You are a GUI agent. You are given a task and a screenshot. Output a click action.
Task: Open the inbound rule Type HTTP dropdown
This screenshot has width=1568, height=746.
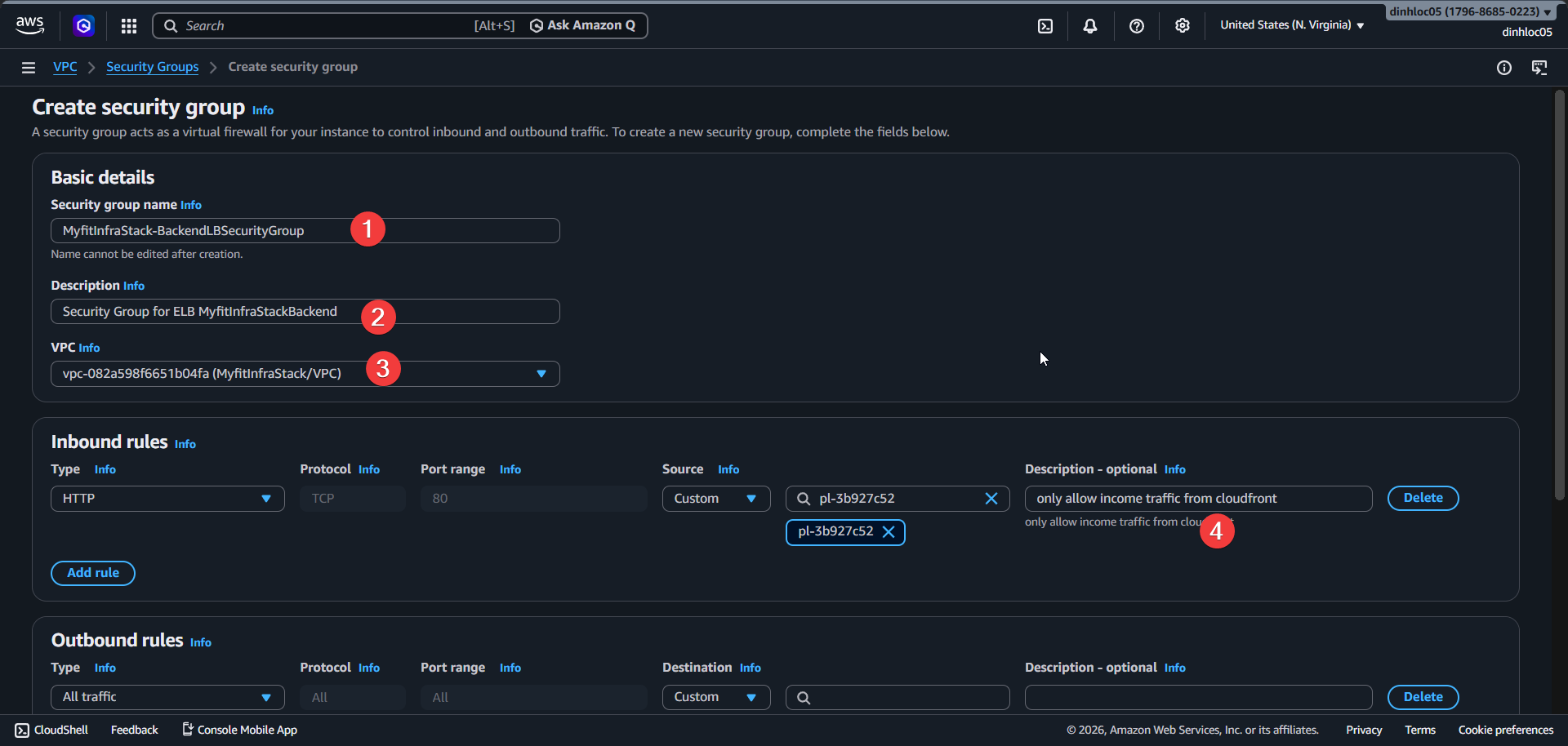point(167,499)
